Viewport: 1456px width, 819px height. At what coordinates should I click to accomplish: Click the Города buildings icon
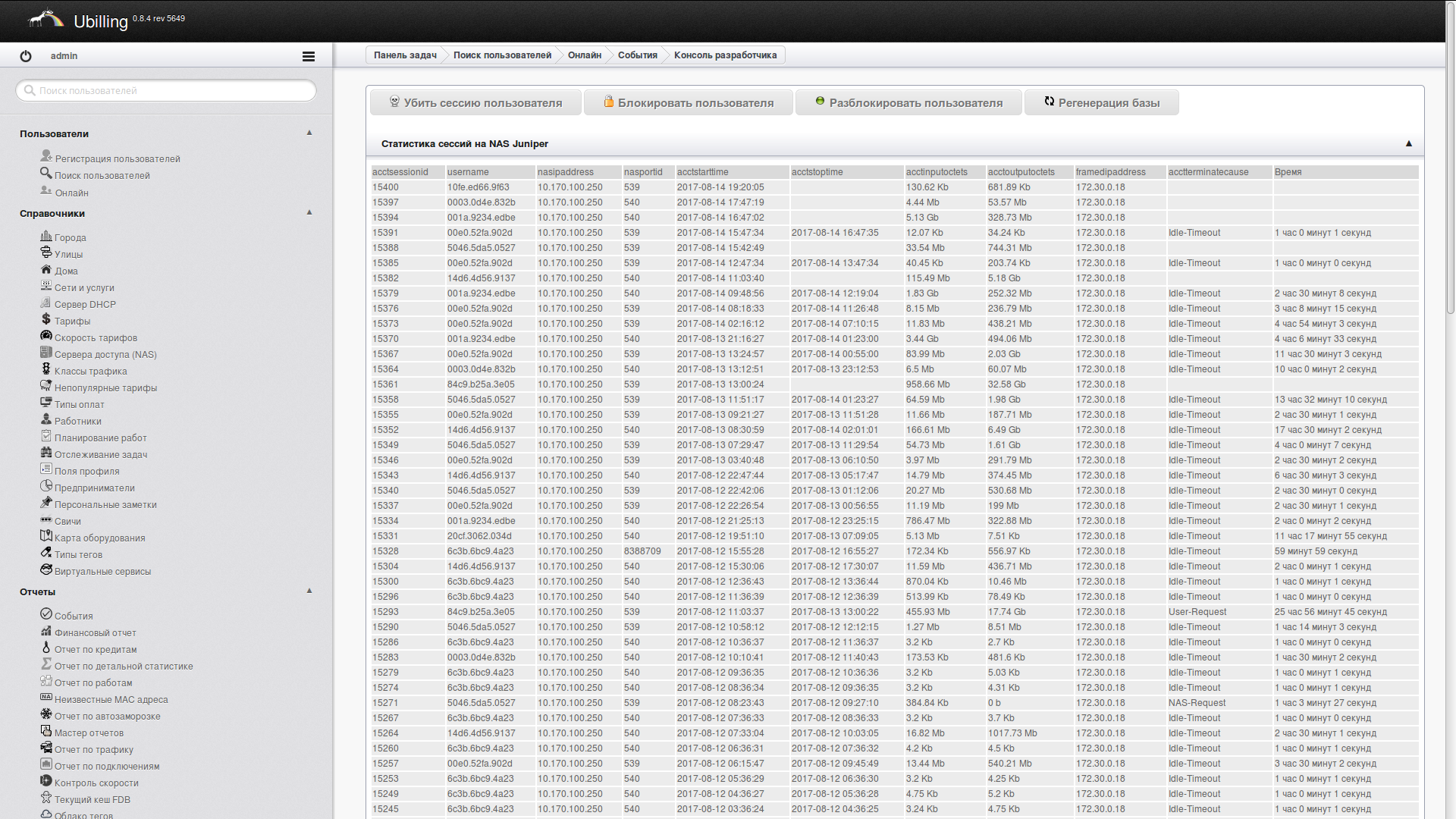[x=46, y=236]
